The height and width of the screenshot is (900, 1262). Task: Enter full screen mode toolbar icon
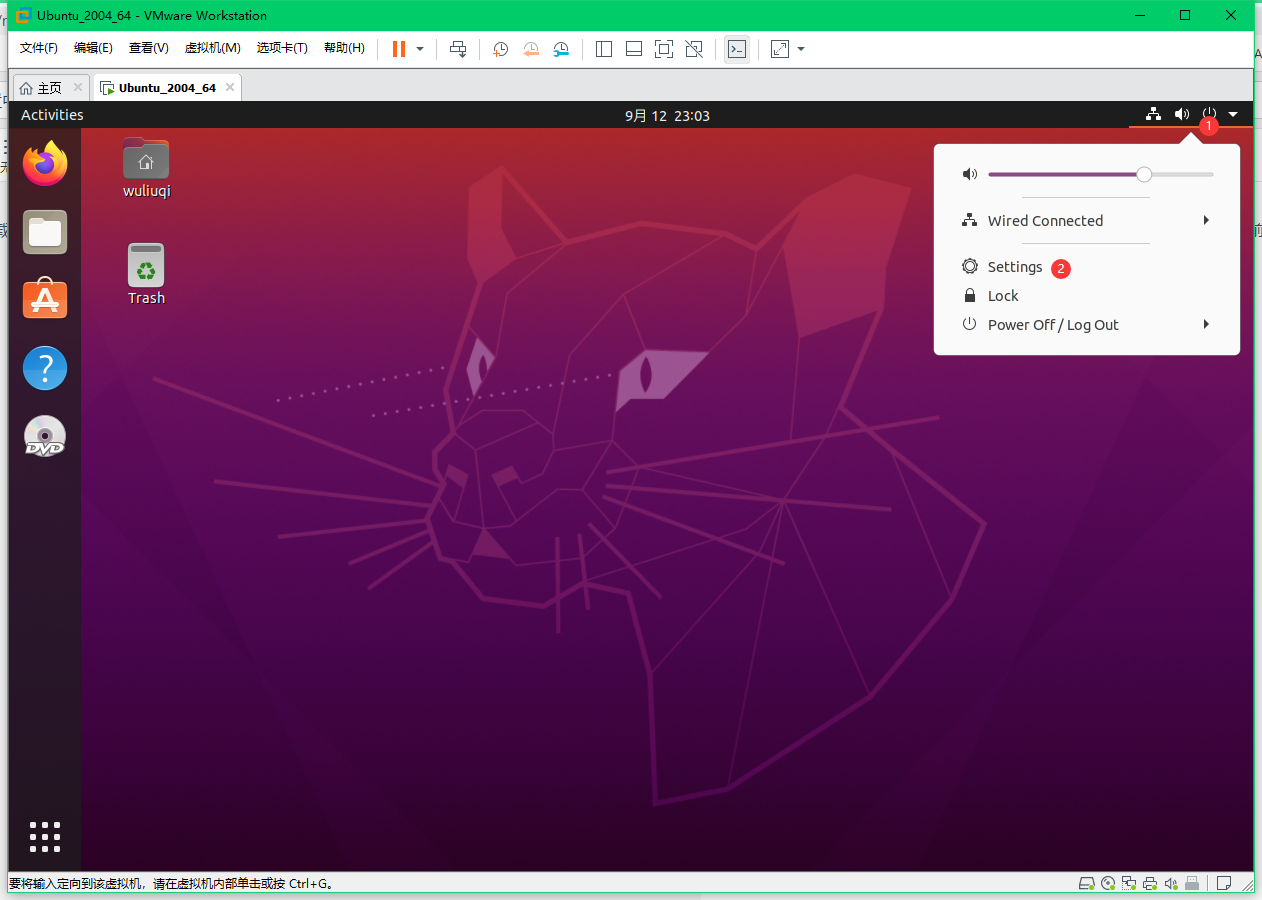pyautogui.click(x=663, y=49)
